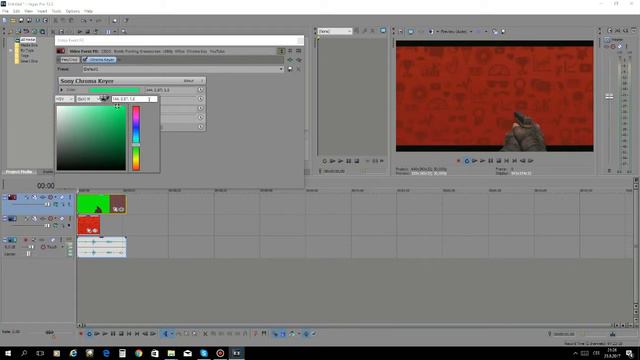Click the save snapshot icon in preview toolbar
Screen dimensions: 640x360
[x=503, y=31]
